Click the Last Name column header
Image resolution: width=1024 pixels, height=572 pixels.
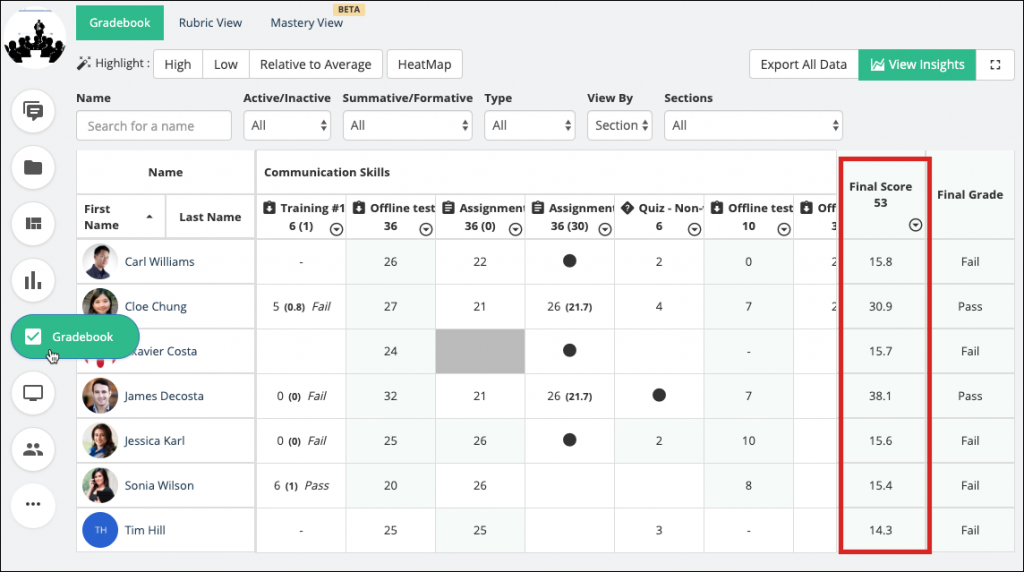coord(210,217)
